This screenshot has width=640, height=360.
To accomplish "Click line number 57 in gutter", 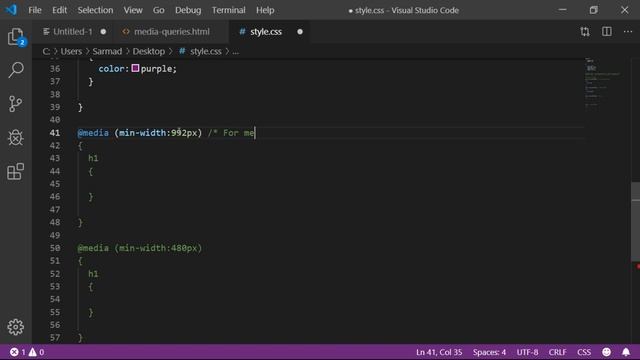I will point(55,338).
